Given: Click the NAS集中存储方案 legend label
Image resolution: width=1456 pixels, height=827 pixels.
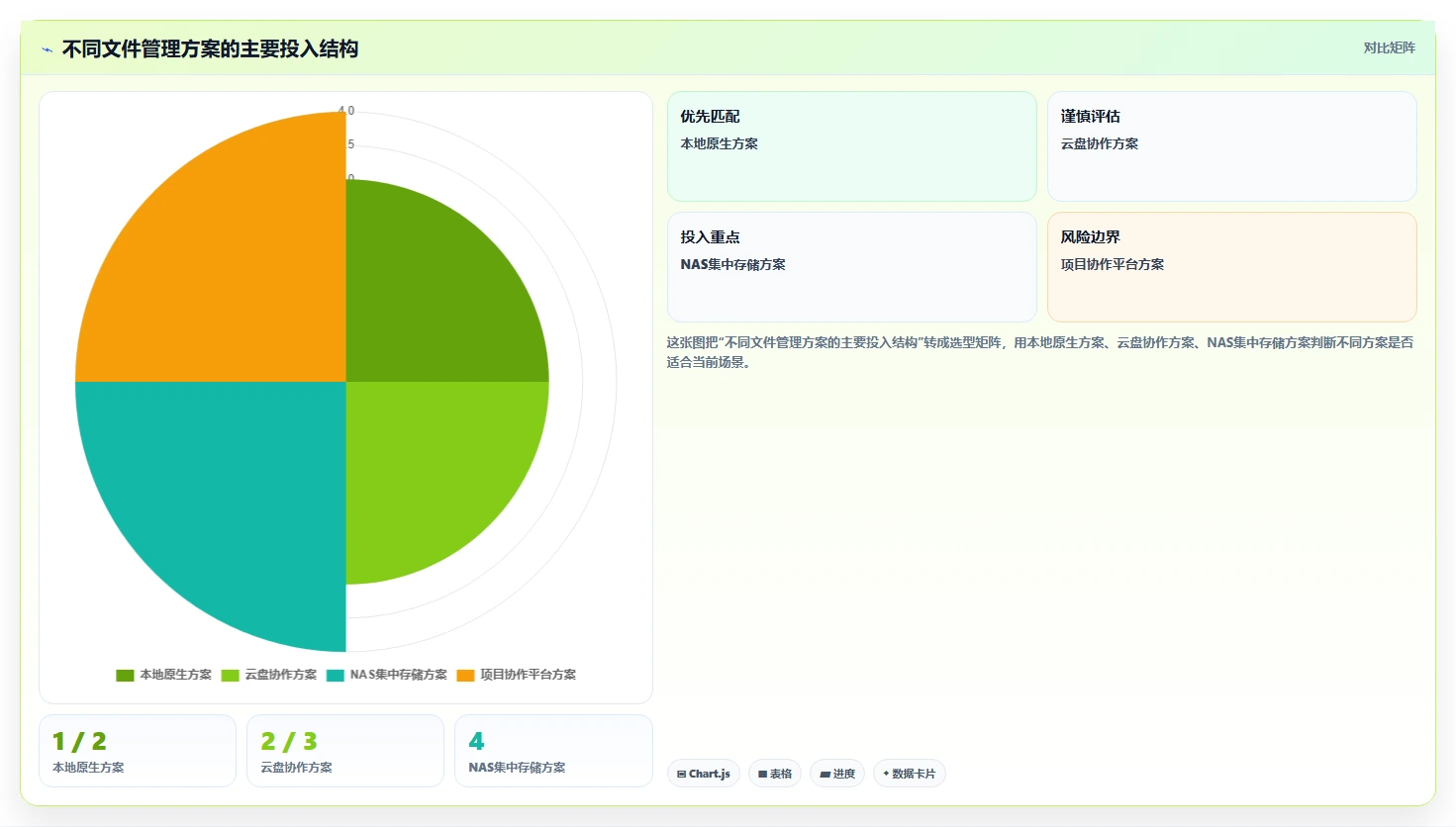Looking at the screenshot, I should point(399,675).
